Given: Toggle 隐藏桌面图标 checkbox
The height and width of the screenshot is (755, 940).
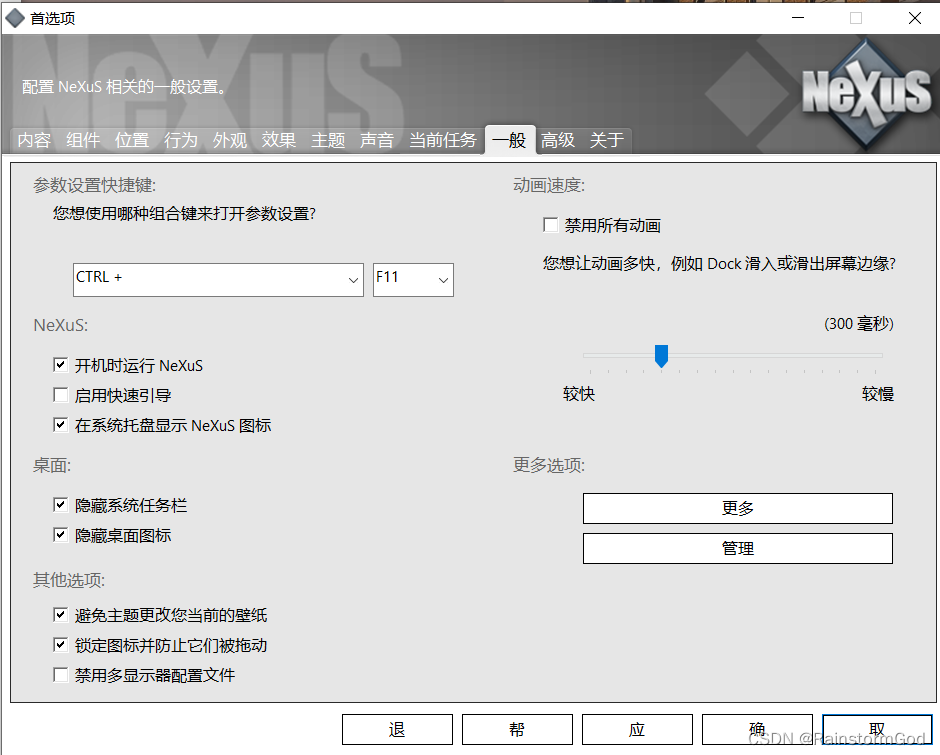Looking at the screenshot, I should coord(61,534).
